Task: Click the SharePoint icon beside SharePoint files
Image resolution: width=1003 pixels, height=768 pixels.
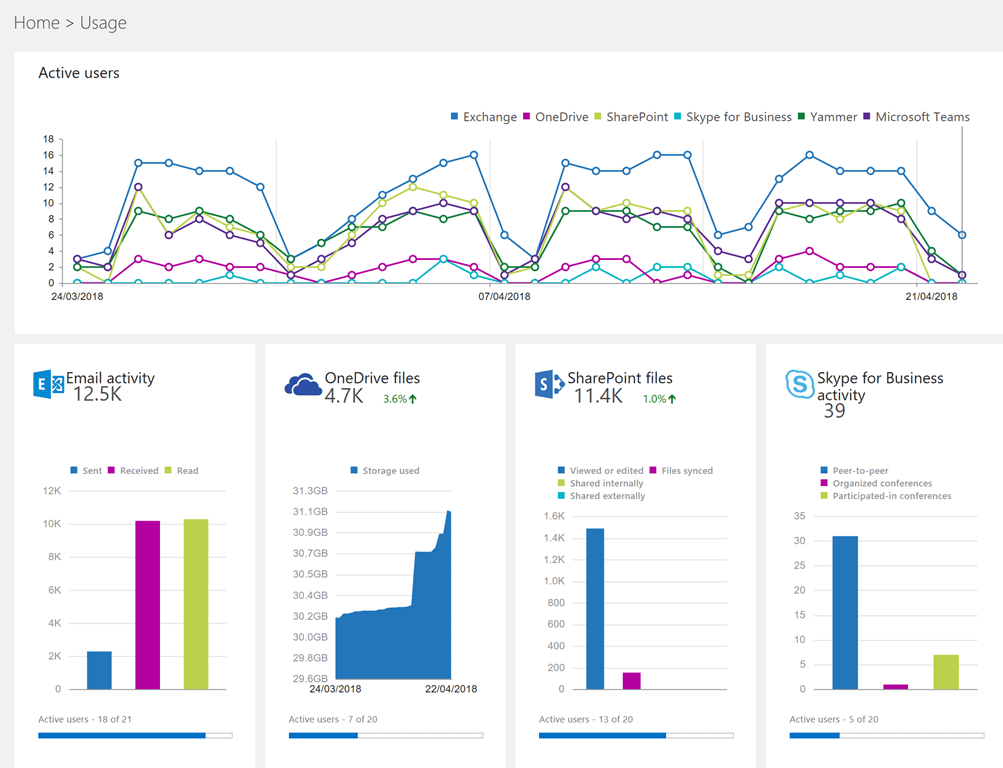Action: [x=549, y=384]
